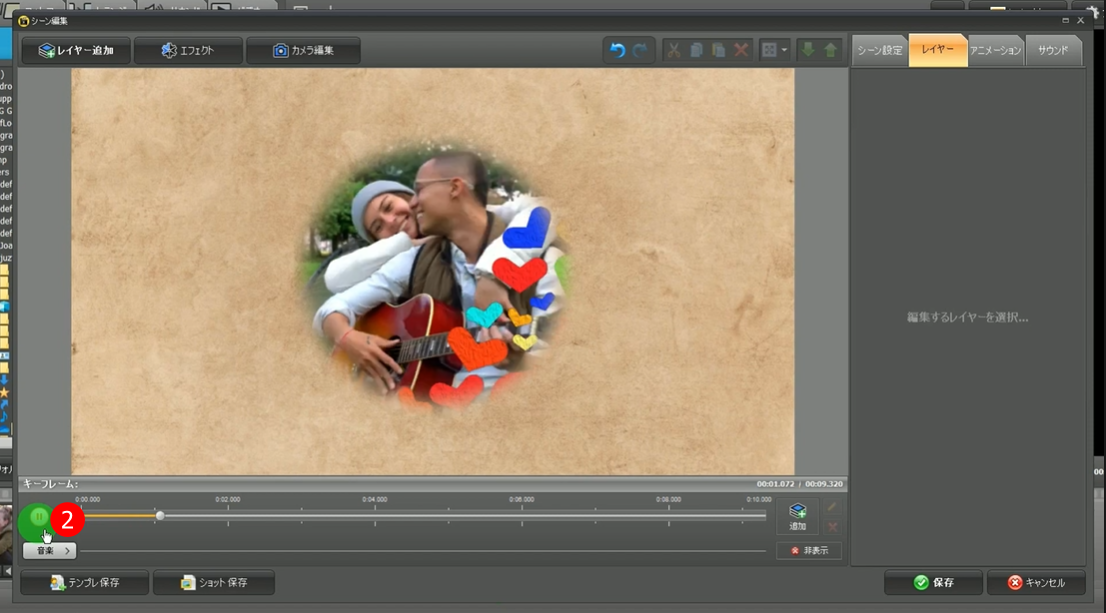Click the paste icon in toolbar
This screenshot has width=1106, height=613.
point(718,50)
